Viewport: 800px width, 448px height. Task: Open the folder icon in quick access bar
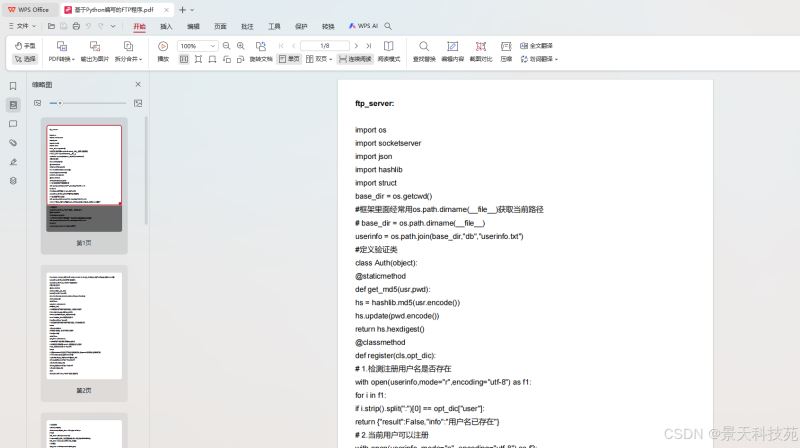point(51,26)
